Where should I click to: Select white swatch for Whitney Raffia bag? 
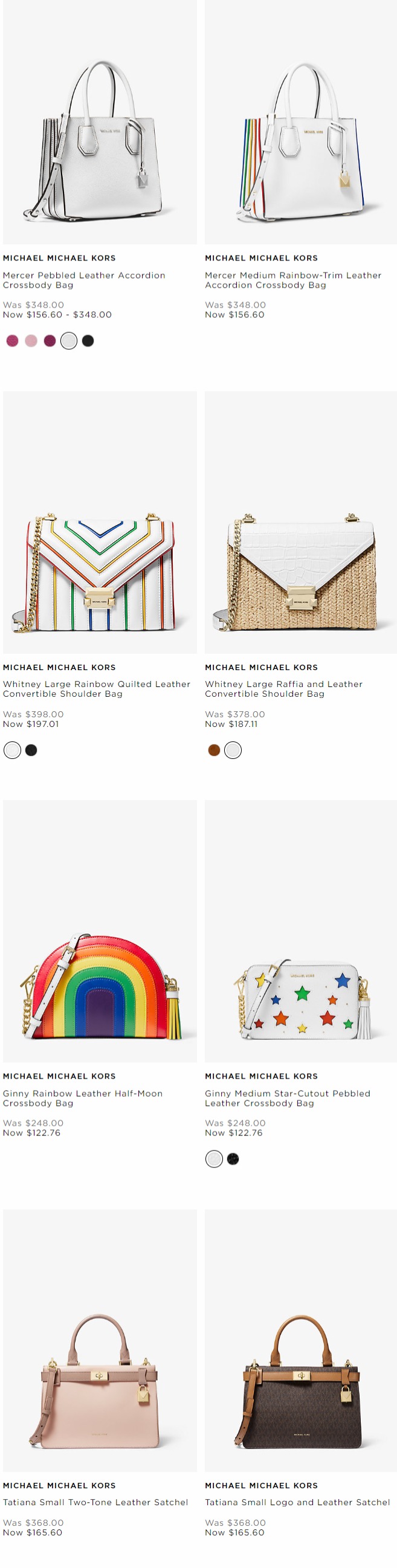click(233, 750)
